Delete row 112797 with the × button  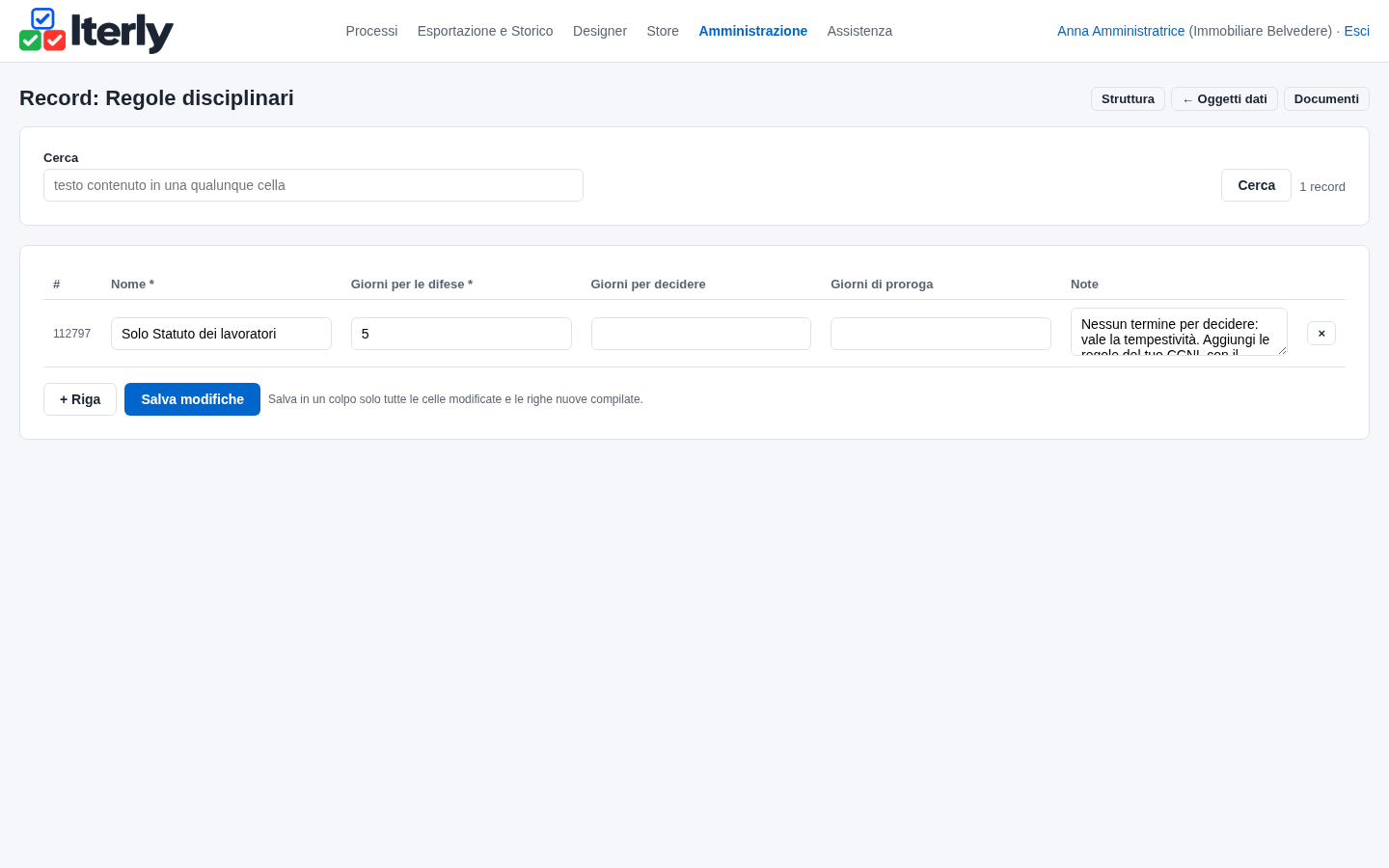(1321, 333)
